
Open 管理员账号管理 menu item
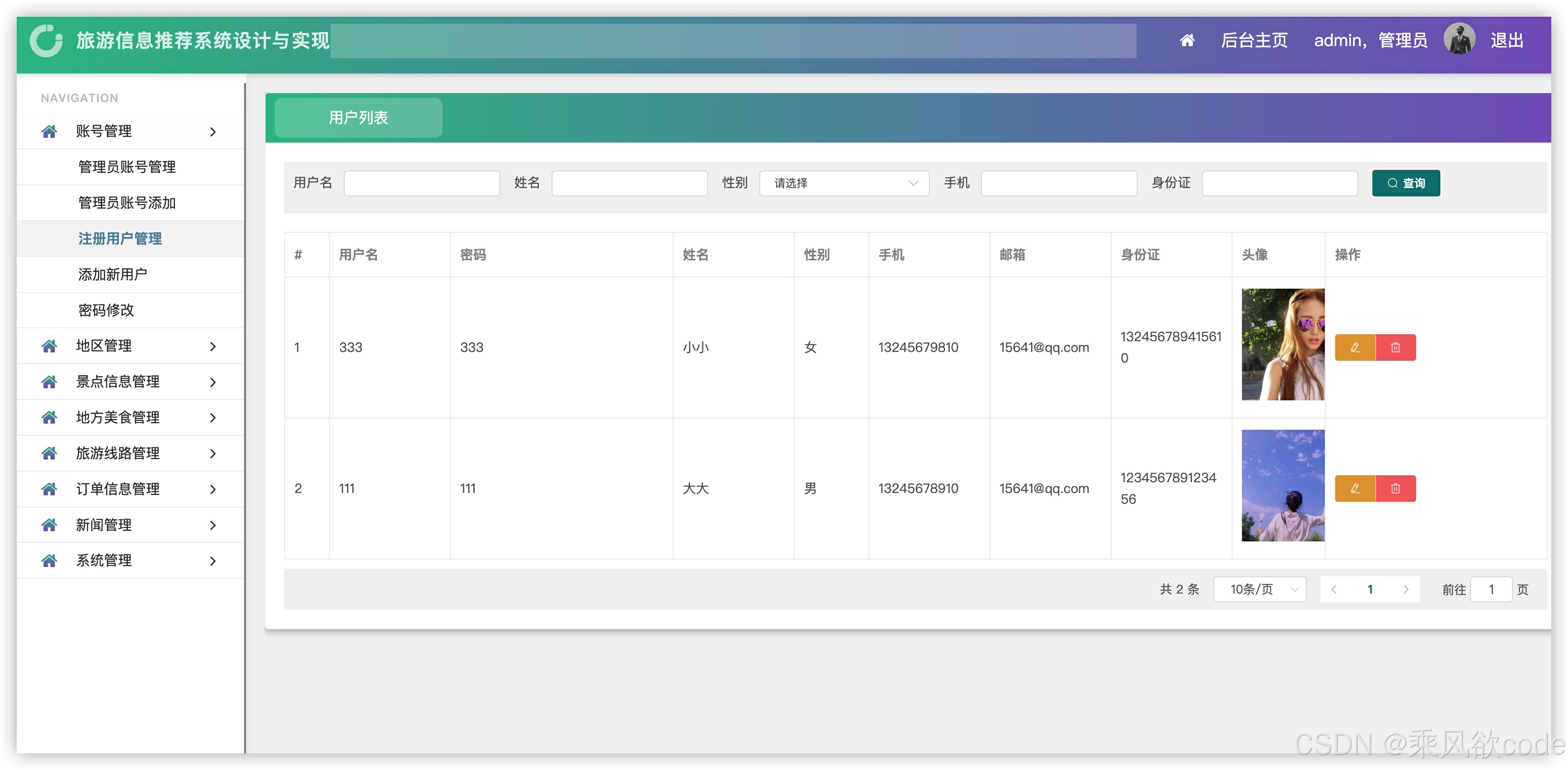click(127, 167)
